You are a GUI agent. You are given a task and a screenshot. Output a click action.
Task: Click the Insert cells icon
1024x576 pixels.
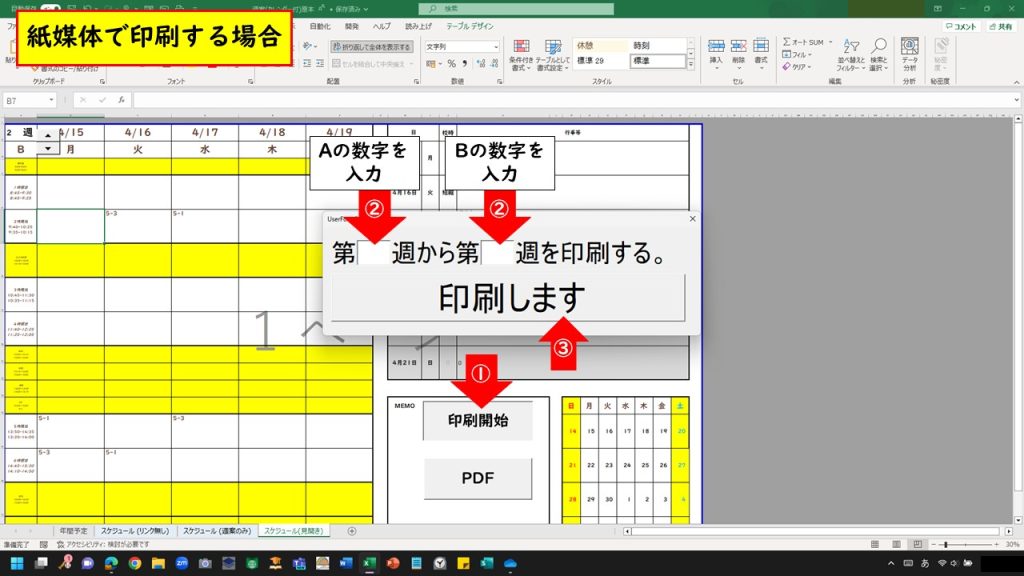pyautogui.click(x=715, y=50)
